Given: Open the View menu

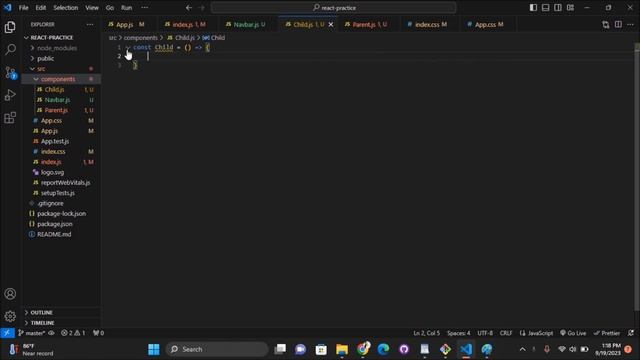Looking at the screenshot, I should [92, 7].
